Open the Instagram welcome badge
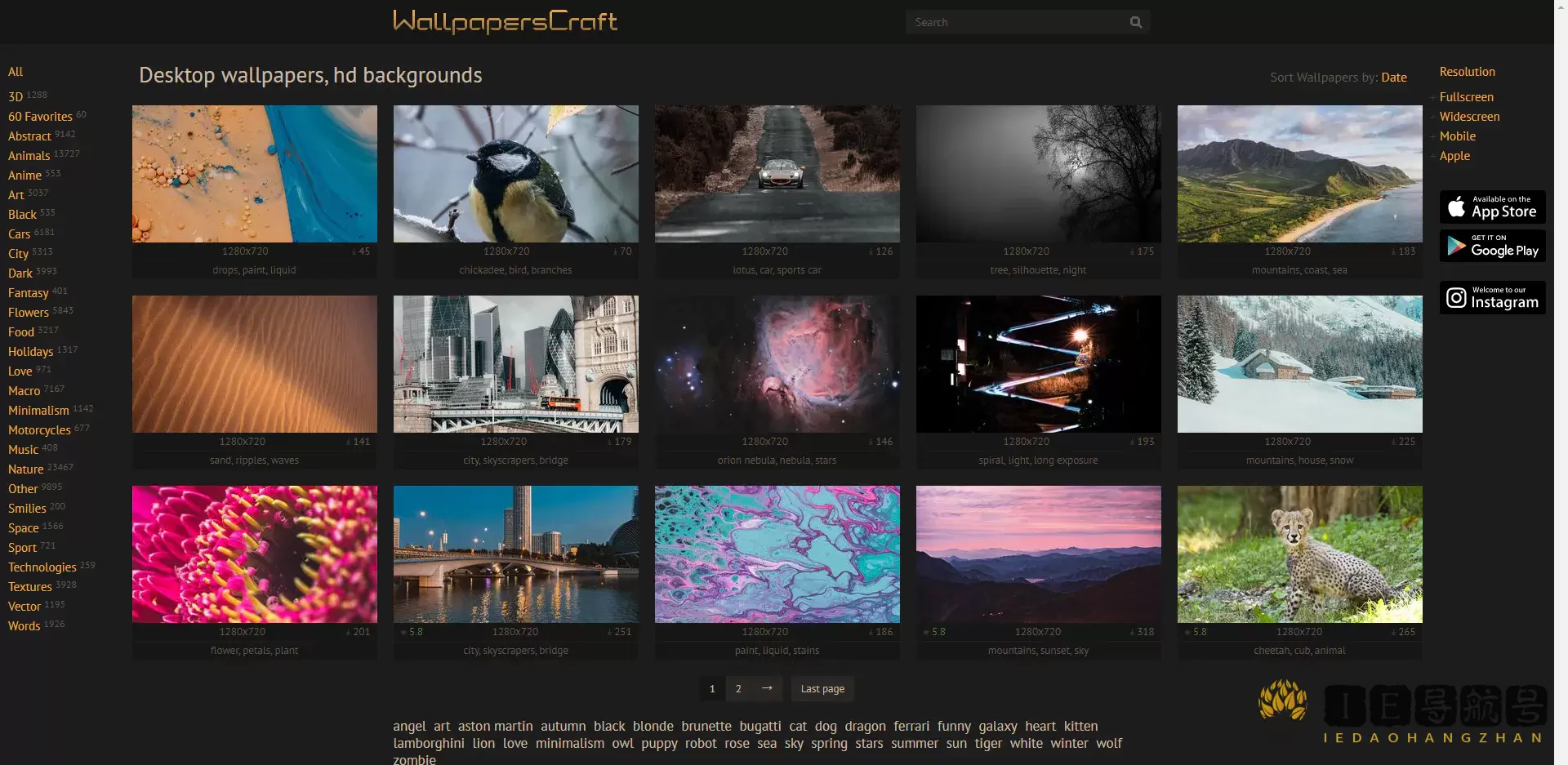 pos(1492,298)
